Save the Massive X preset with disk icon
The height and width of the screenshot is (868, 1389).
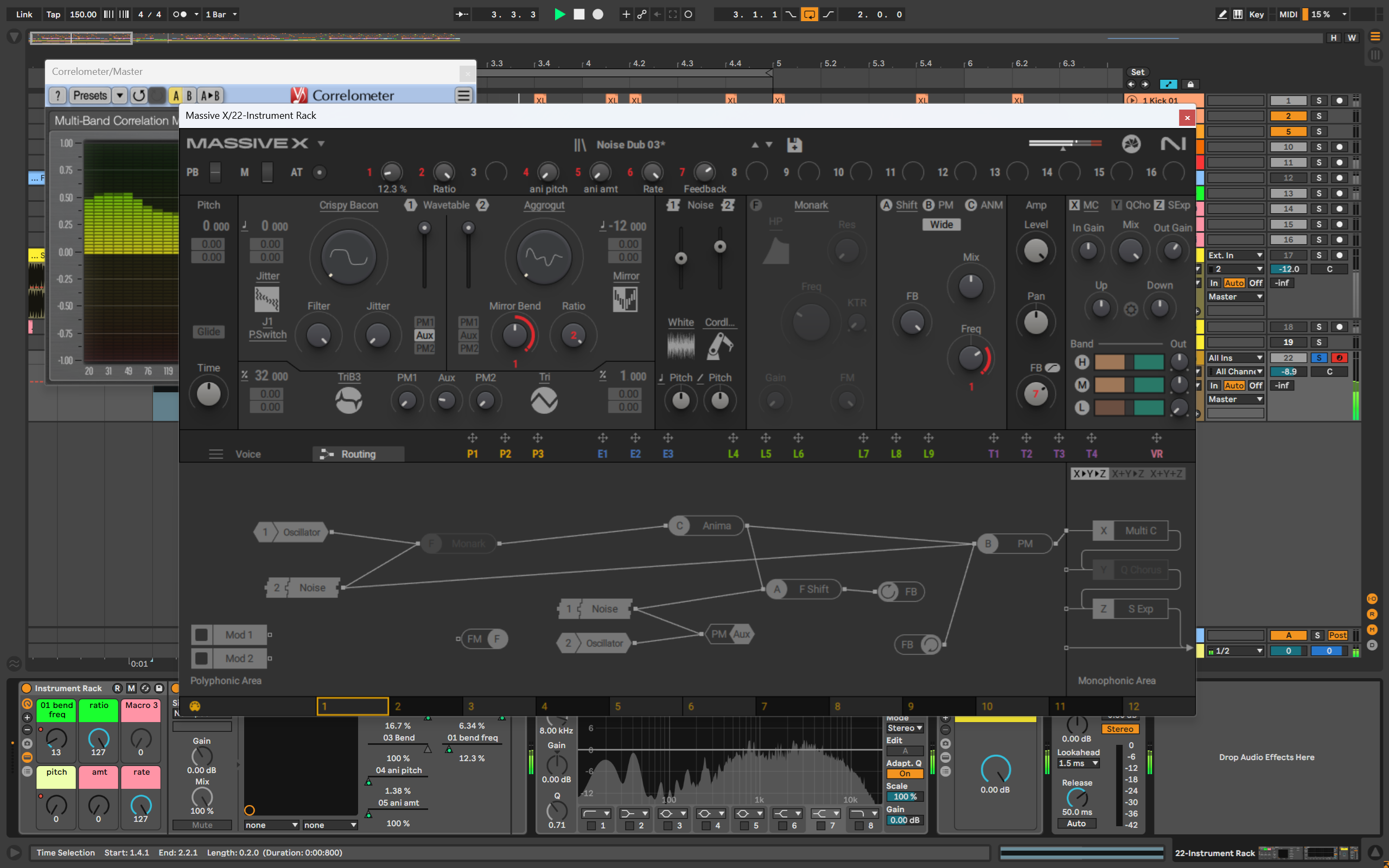pyautogui.click(x=794, y=145)
